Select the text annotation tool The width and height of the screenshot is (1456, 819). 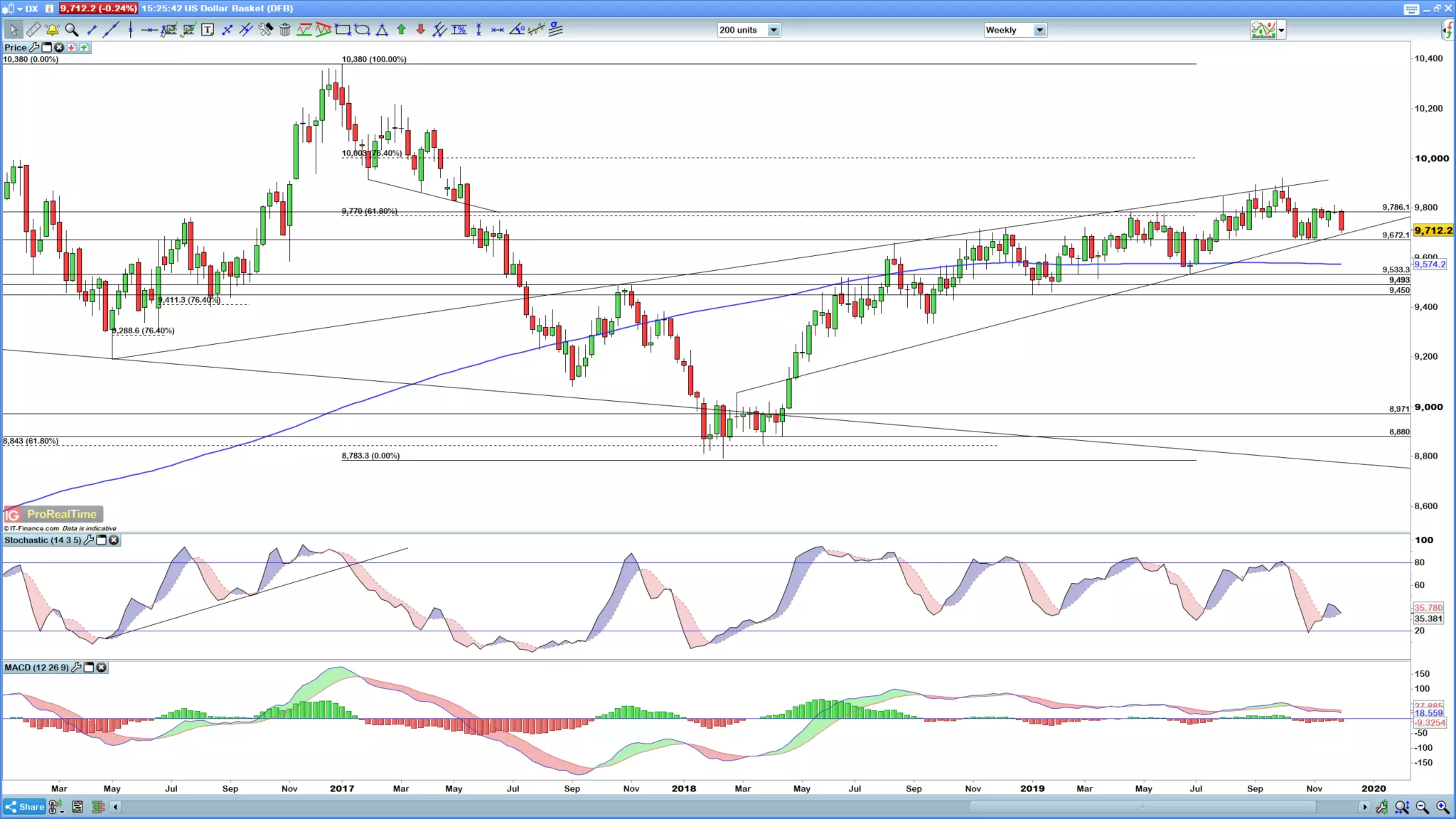click(208, 29)
